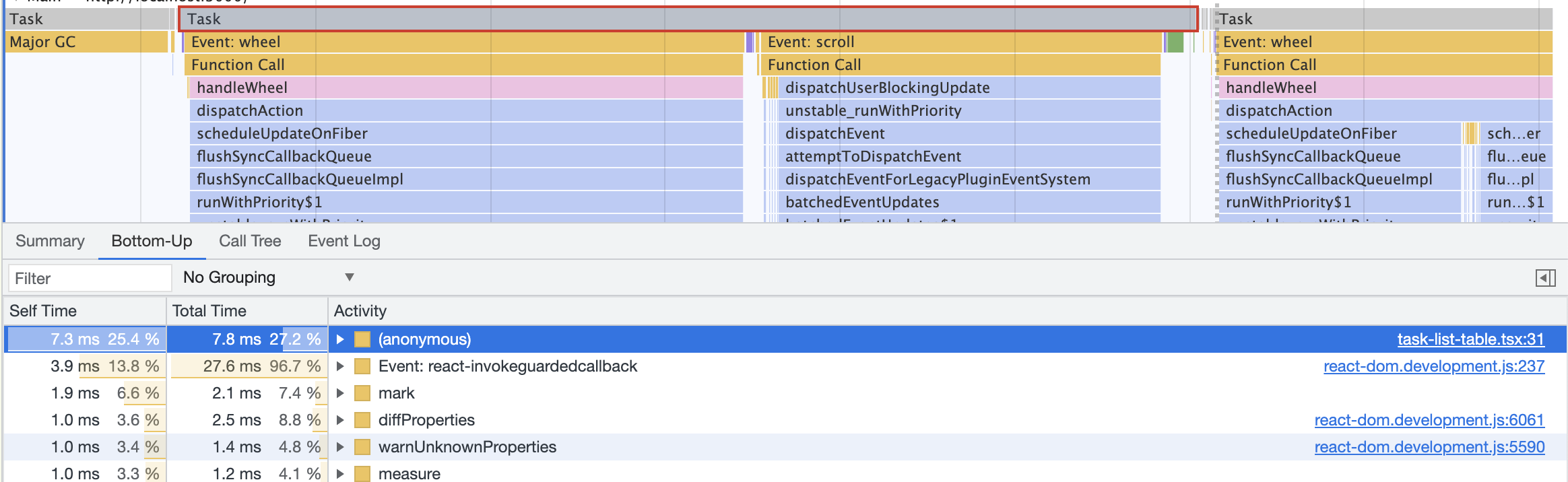Expand the (anonymous) activity row
The height and width of the screenshot is (482, 1568).
341,339
